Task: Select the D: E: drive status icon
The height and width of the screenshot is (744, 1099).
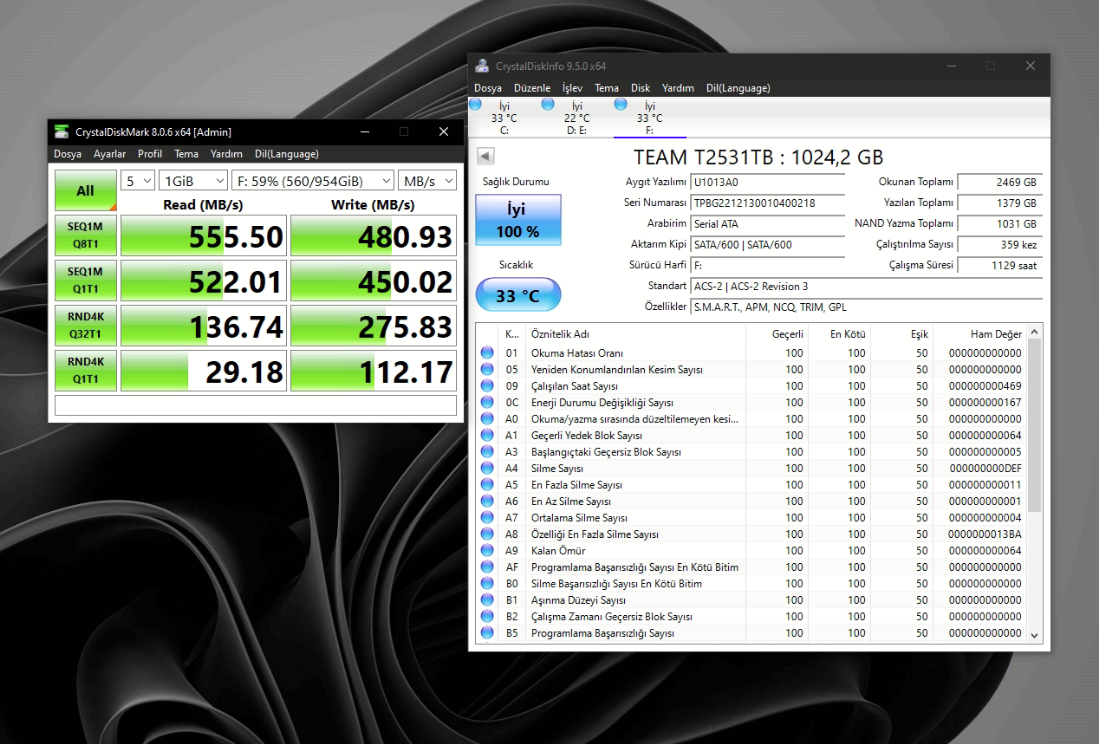Action: [x=547, y=104]
